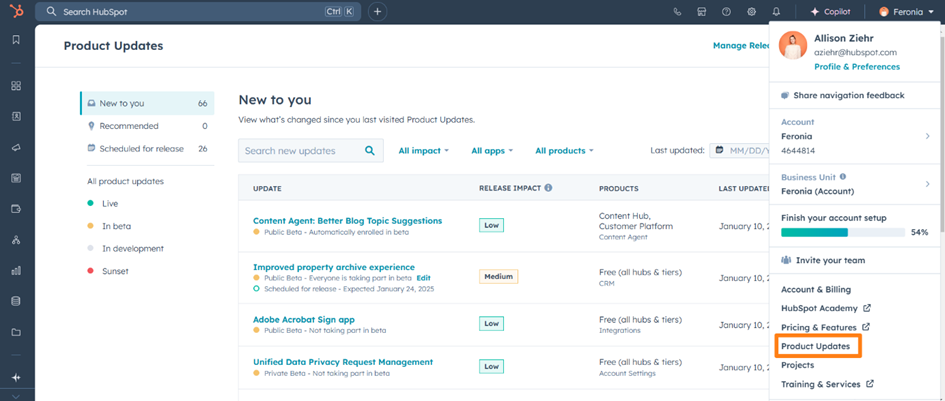The image size is (945, 401).
Task: Open the All products filter dropdown
Action: pyautogui.click(x=564, y=151)
